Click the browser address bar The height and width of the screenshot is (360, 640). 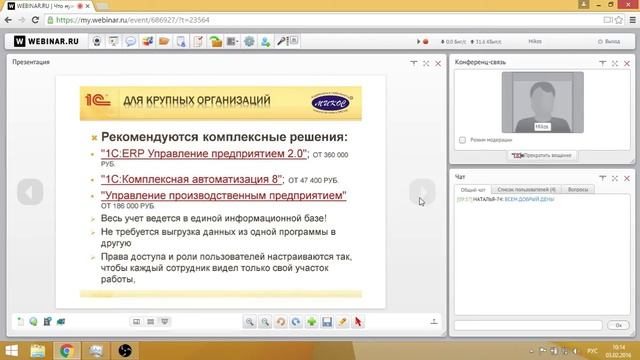coord(322,20)
